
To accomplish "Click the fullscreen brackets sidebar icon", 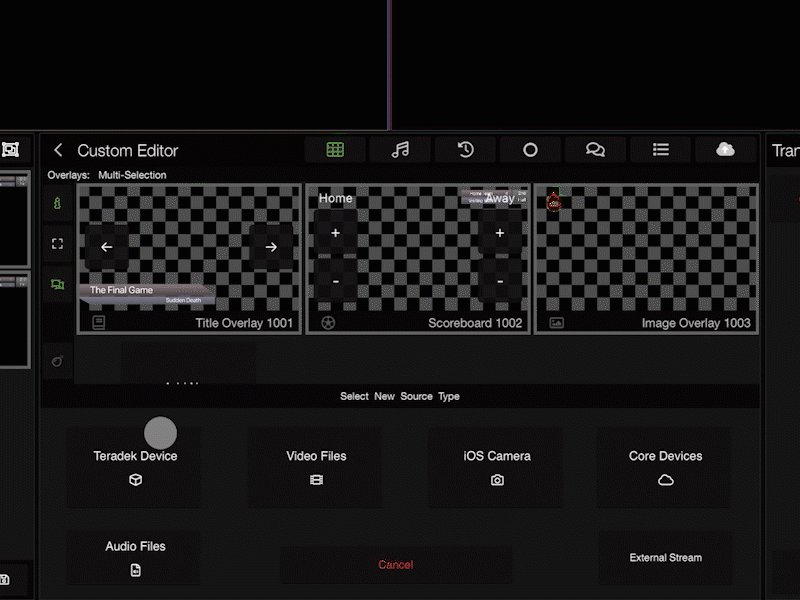I will pos(57,243).
